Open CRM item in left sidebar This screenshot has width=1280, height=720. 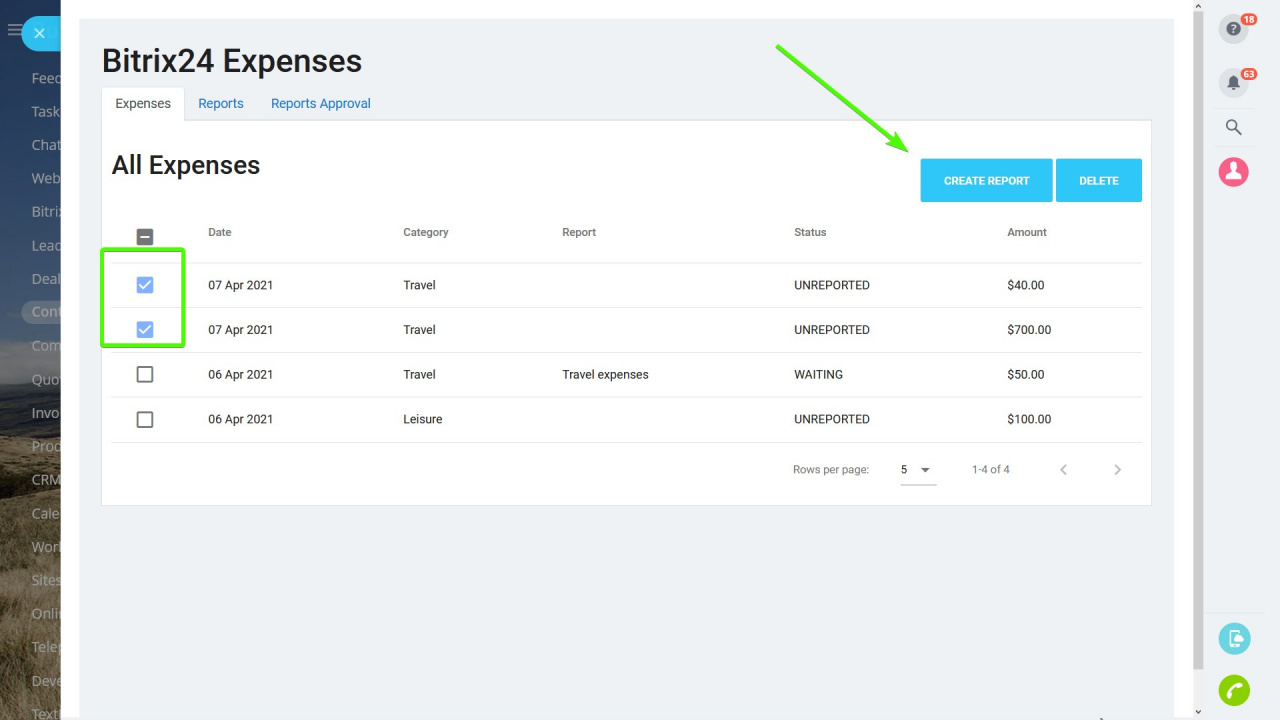45,480
